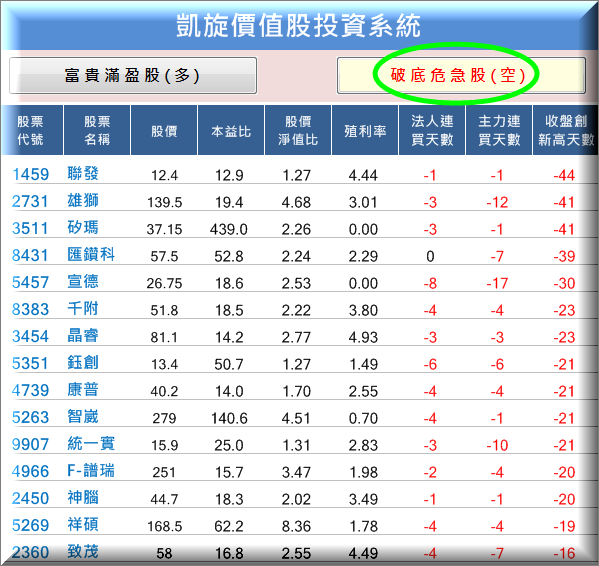Screen dimensions: 599x566
Task: Sort by 股票名稱 column header
Action: (x=97, y=131)
